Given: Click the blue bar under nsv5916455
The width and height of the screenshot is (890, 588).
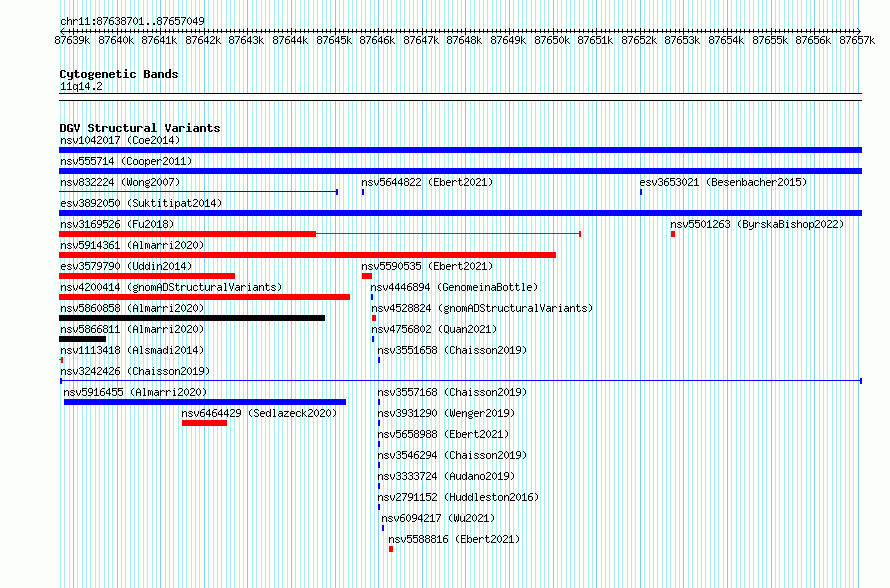Looking at the screenshot, I should tap(205, 402).
